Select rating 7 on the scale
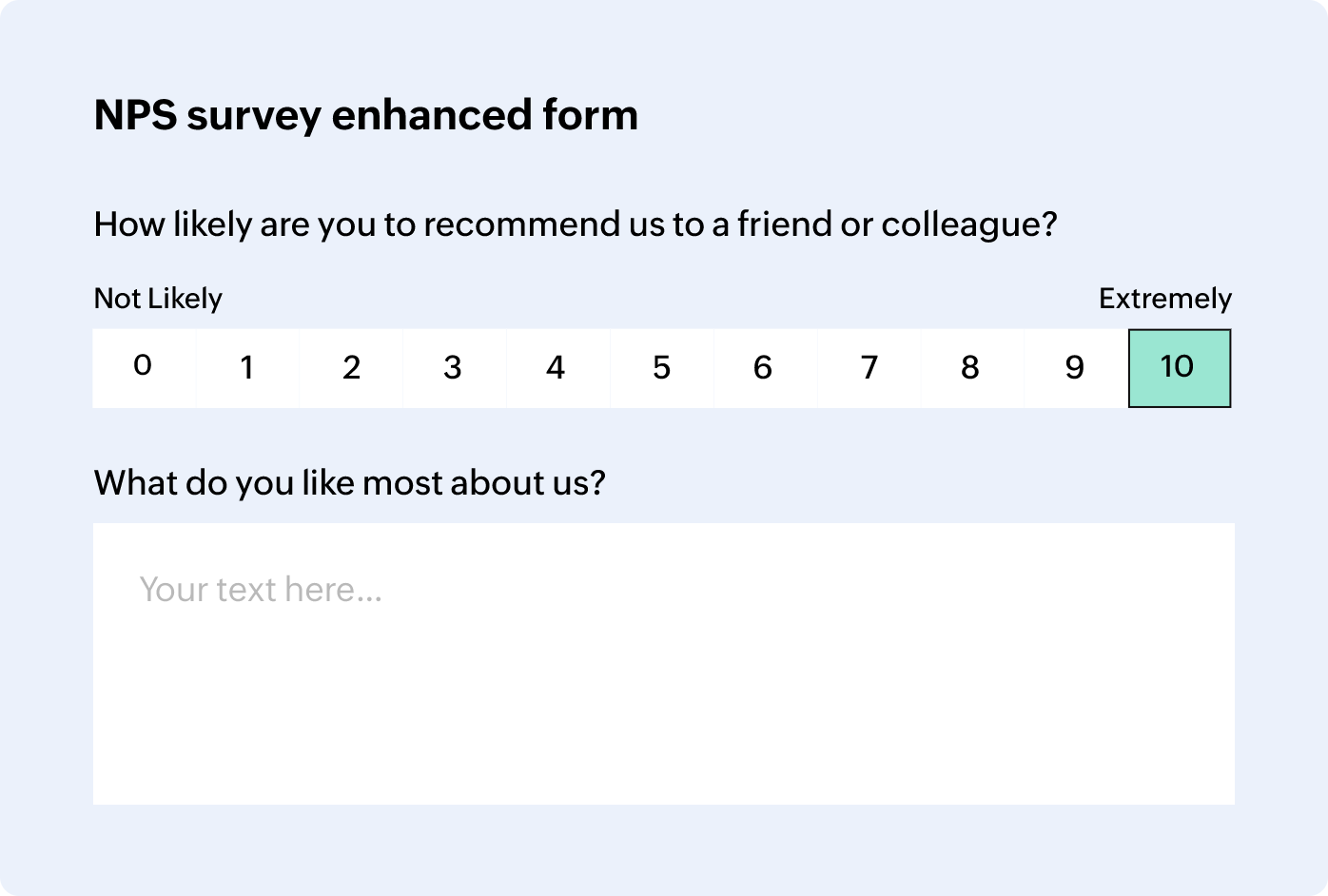This screenshot has width=1328, height=896. [869, 367]
